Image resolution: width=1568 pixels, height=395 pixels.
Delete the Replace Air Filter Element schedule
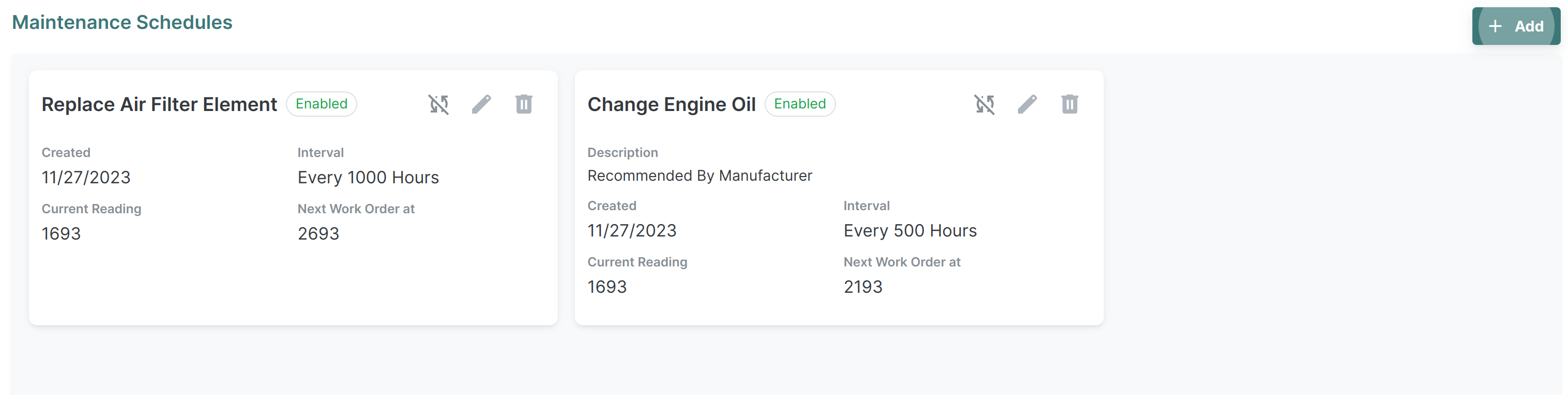tap(524, 104)
